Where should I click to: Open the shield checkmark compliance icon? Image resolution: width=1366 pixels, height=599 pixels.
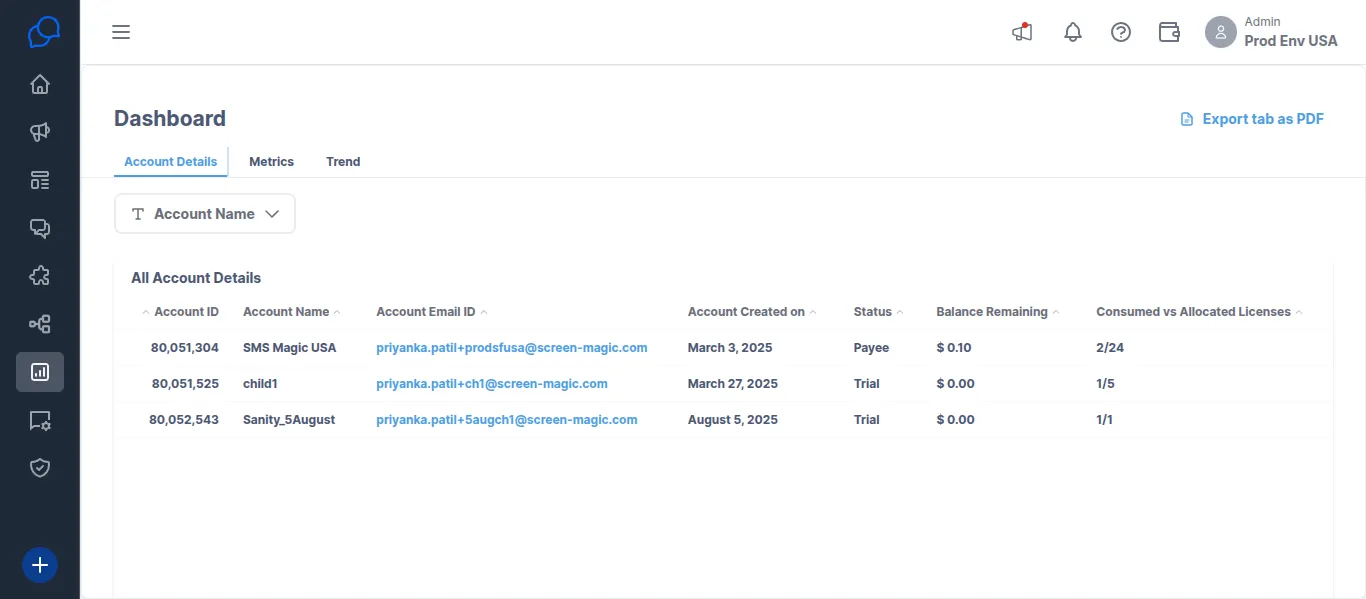pyautogui.click(x=40, y=468)
